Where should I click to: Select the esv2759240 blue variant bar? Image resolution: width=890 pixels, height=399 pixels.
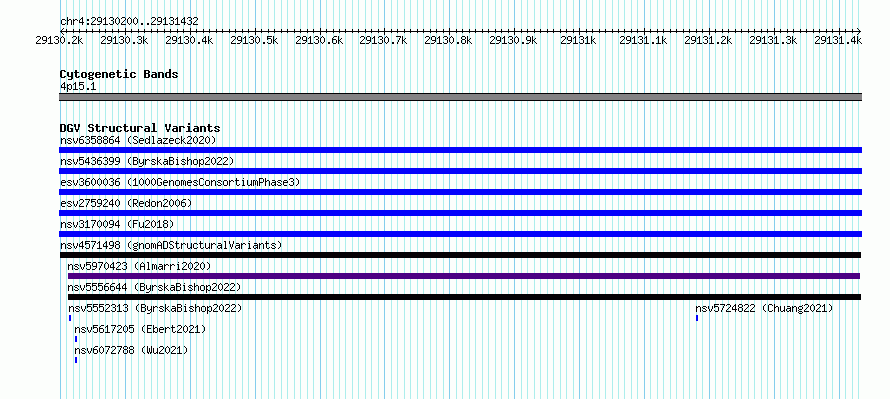point(460,213)
